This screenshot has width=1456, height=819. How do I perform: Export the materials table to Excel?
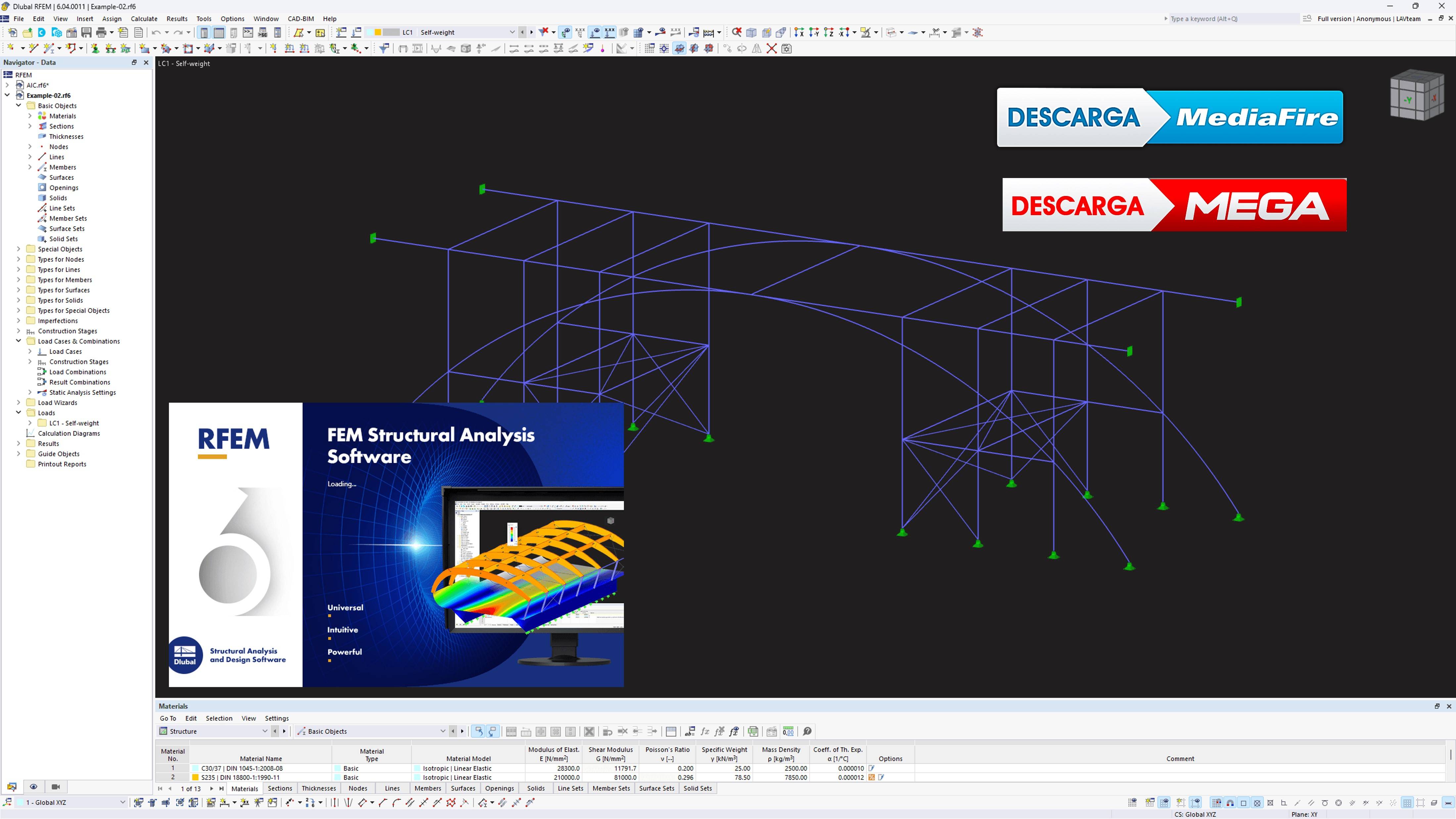point(753,731)
